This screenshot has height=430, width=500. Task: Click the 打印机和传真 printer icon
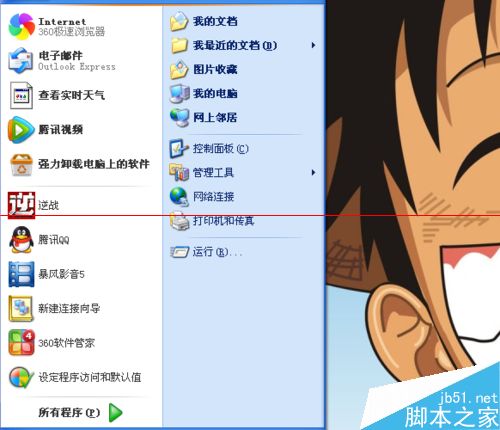coord(179,221)
